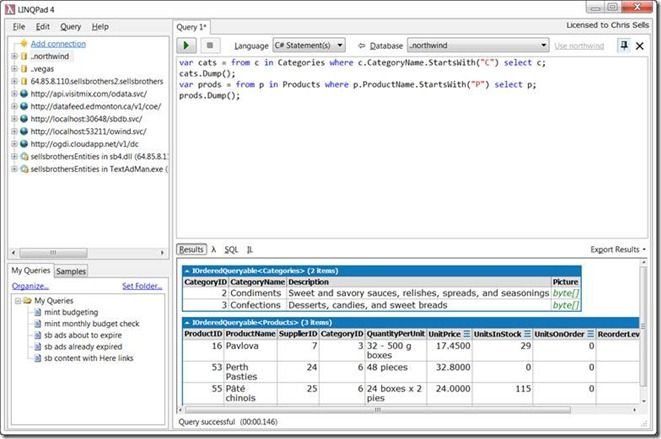Click the LINQPad 4 app icon in title bar

(10, 9)
